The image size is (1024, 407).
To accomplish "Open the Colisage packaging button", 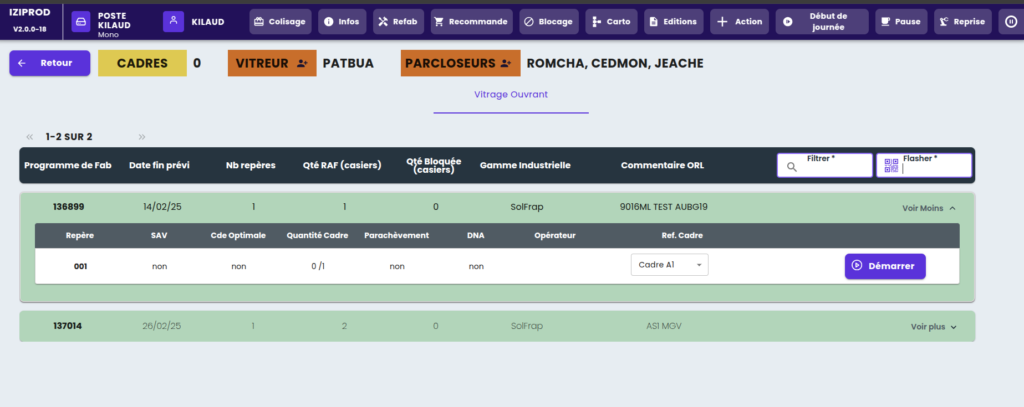I will (279, 21).
